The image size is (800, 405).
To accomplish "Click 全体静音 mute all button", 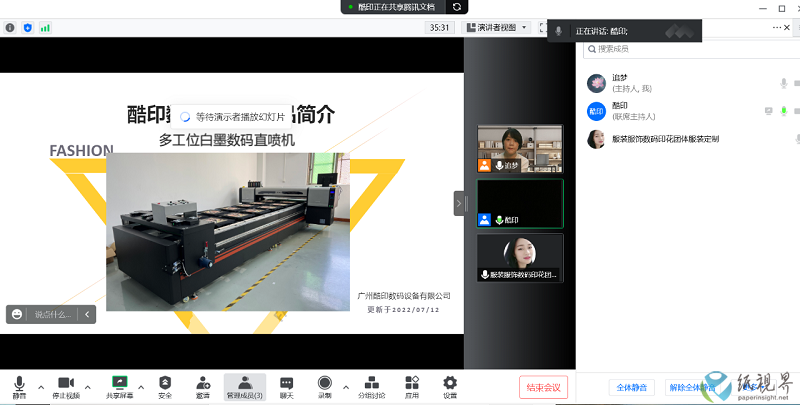I will (632, 388).
